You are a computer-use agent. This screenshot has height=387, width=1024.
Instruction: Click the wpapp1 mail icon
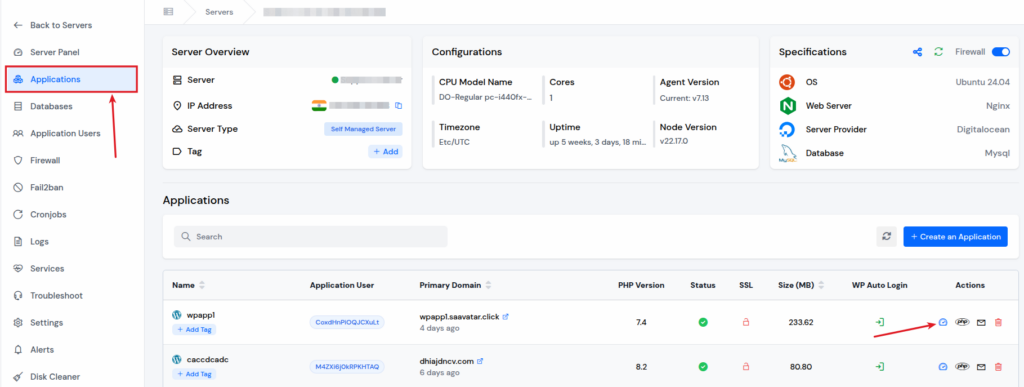click(x=981, y=322)
